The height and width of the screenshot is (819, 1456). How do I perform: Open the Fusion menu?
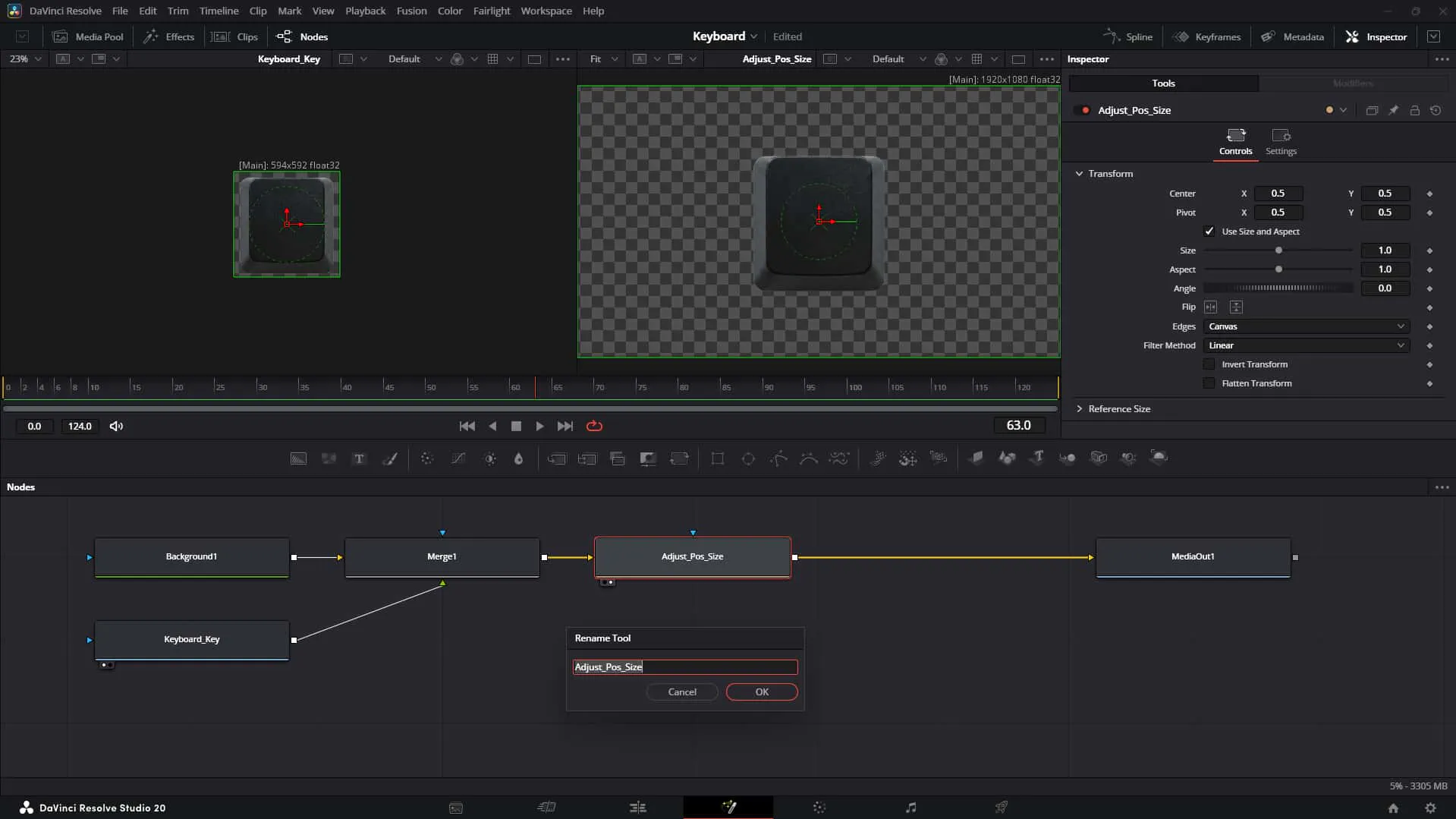click(x=411, y=11)
